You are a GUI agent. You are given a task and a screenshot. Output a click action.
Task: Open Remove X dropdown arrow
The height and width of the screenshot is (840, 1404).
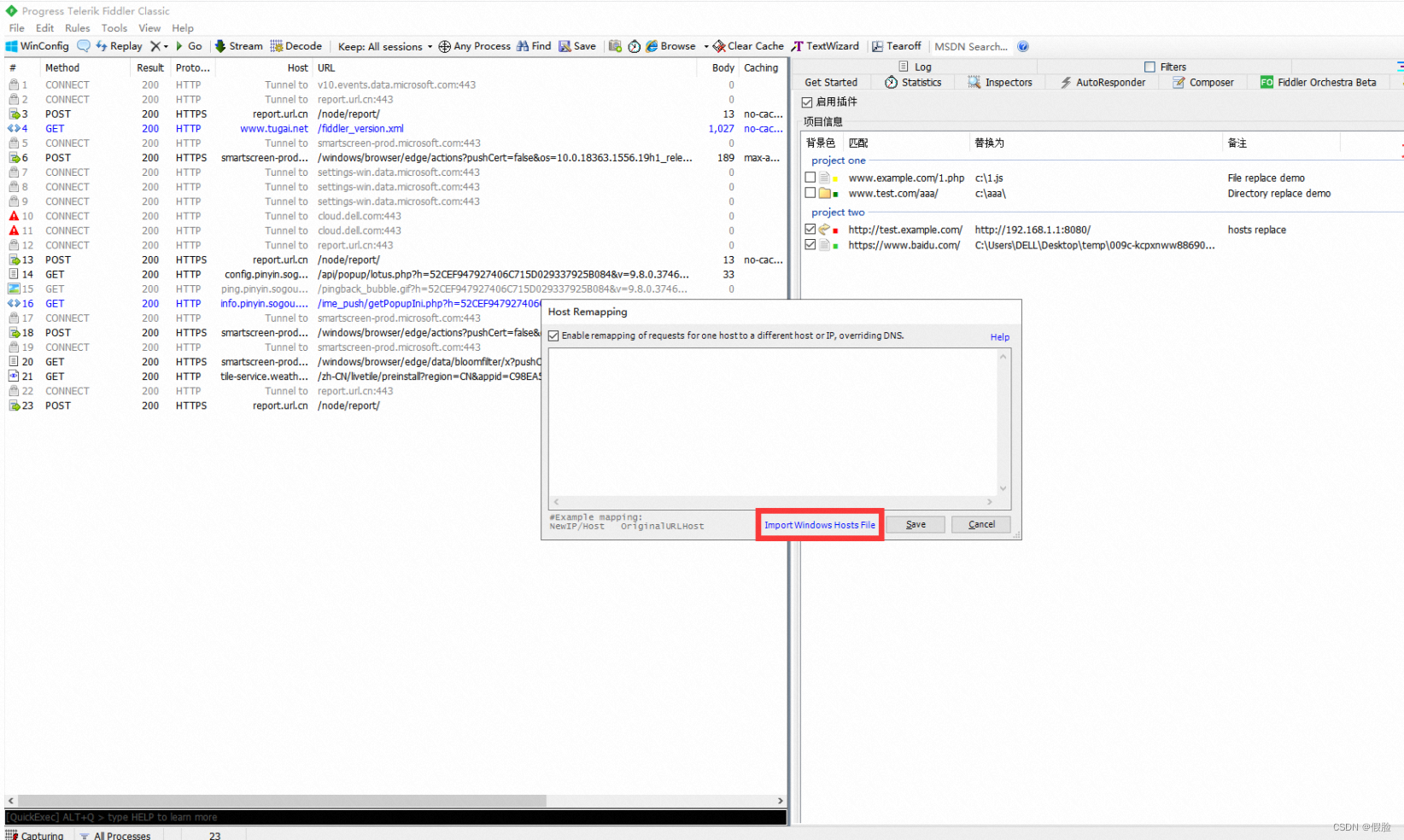tap(166, 47)
